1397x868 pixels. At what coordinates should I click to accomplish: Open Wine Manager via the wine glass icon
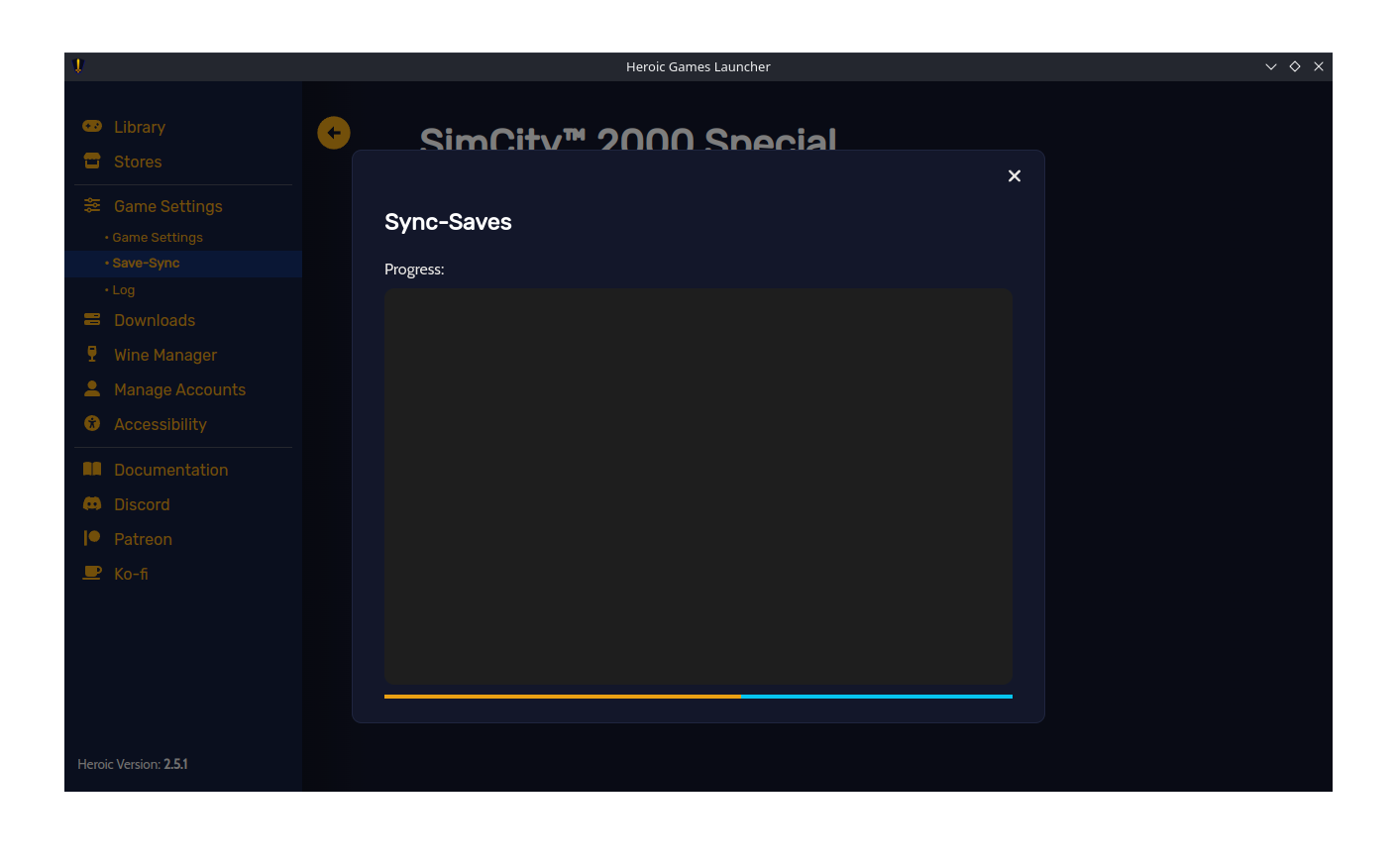(92, 354)
